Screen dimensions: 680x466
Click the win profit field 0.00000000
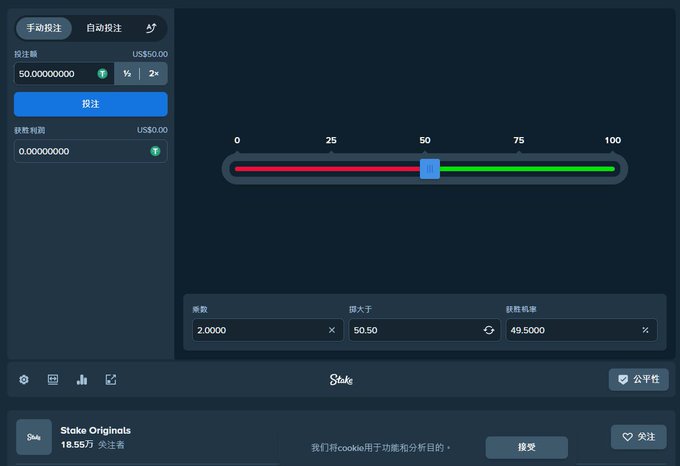[91, 151]
